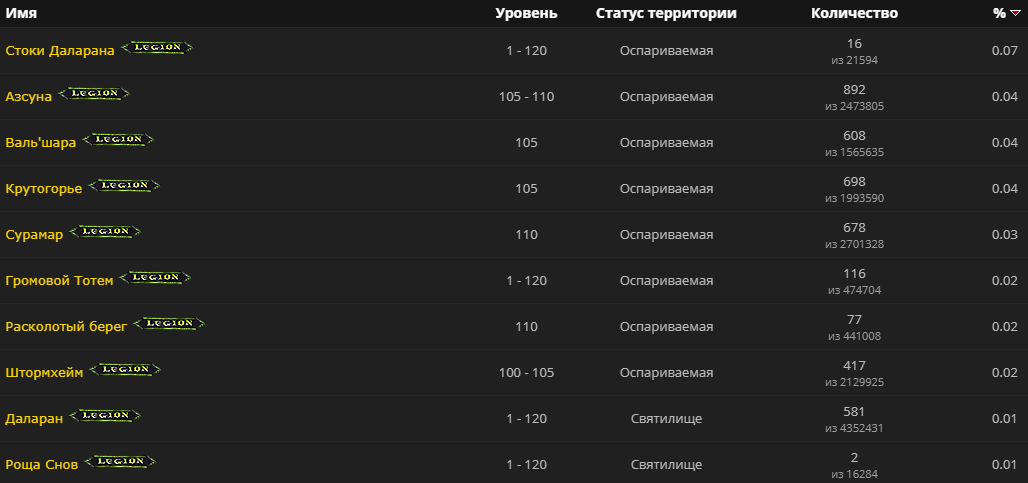
Task: Sort table by Имя column header
Action: click(21, 14)
